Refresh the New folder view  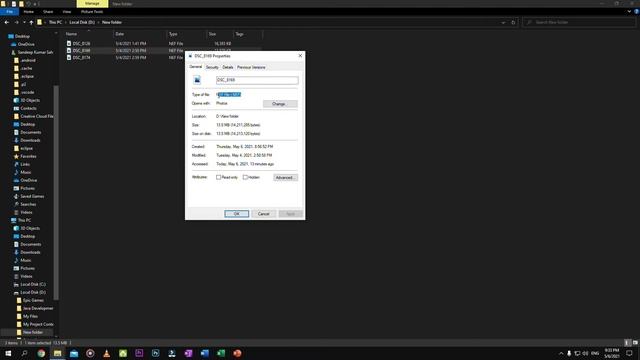point(513,22)
